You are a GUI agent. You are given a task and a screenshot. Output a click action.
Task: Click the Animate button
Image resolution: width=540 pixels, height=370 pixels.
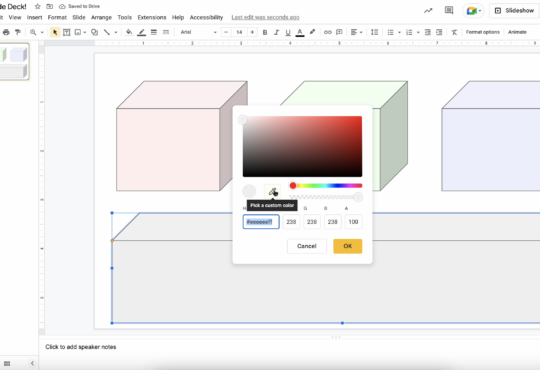pos(517,32)
